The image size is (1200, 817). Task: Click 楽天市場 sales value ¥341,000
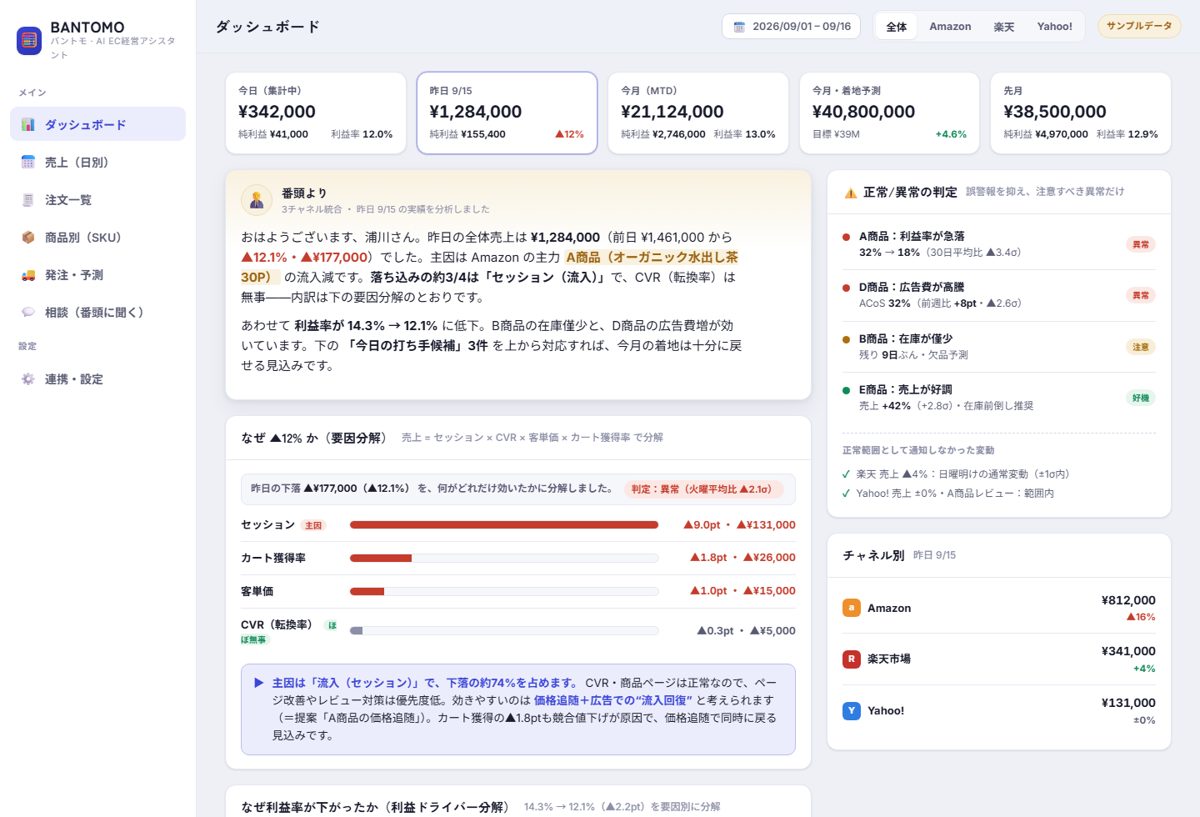point(1128,651)
